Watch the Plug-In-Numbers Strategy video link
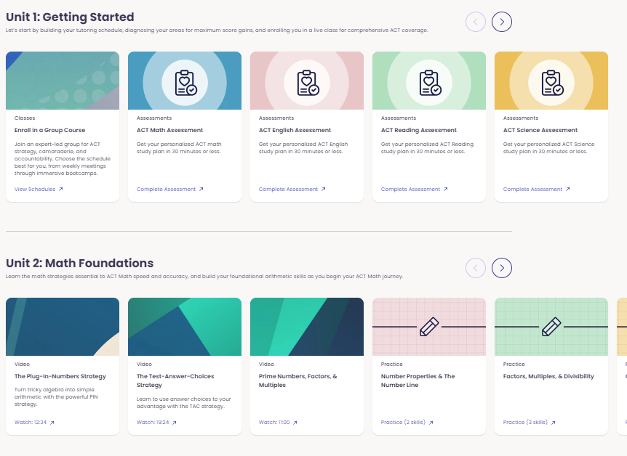This screenshot has width=627, height=456. click(x=34, y=422)
